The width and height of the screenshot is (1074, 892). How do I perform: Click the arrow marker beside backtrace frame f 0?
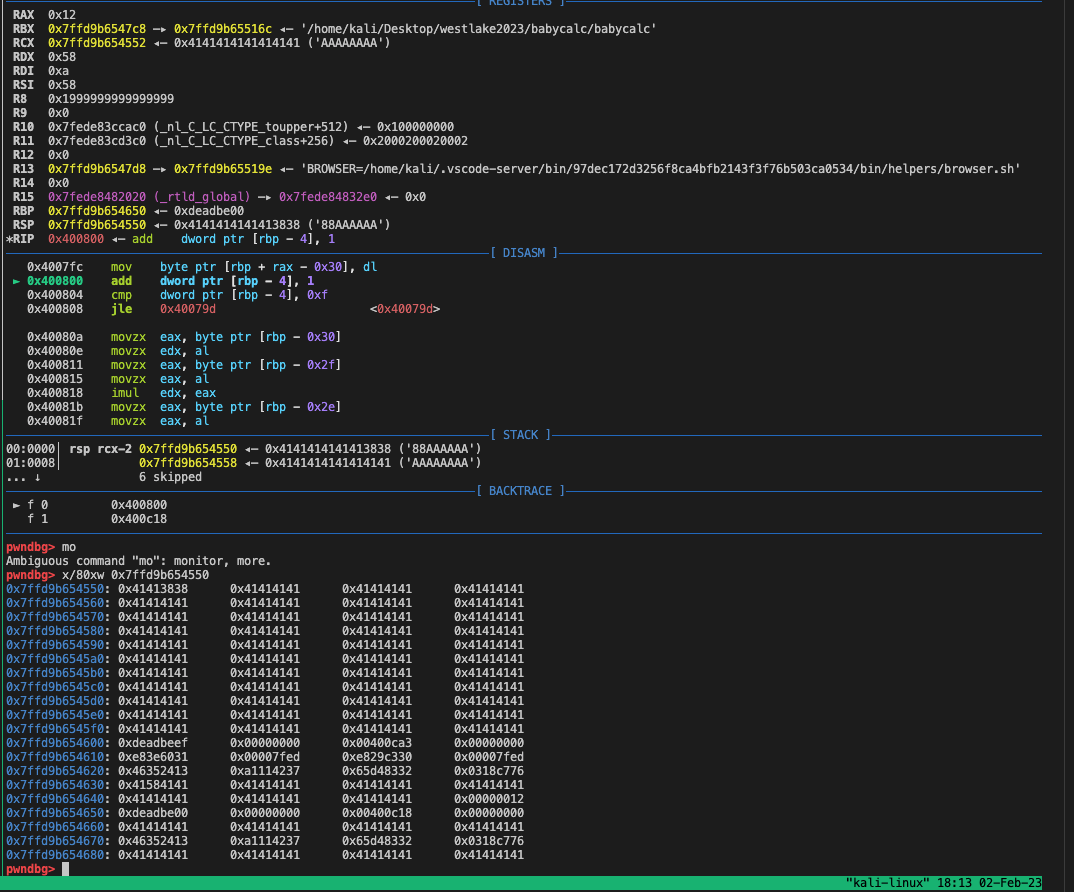coord(16,504)
